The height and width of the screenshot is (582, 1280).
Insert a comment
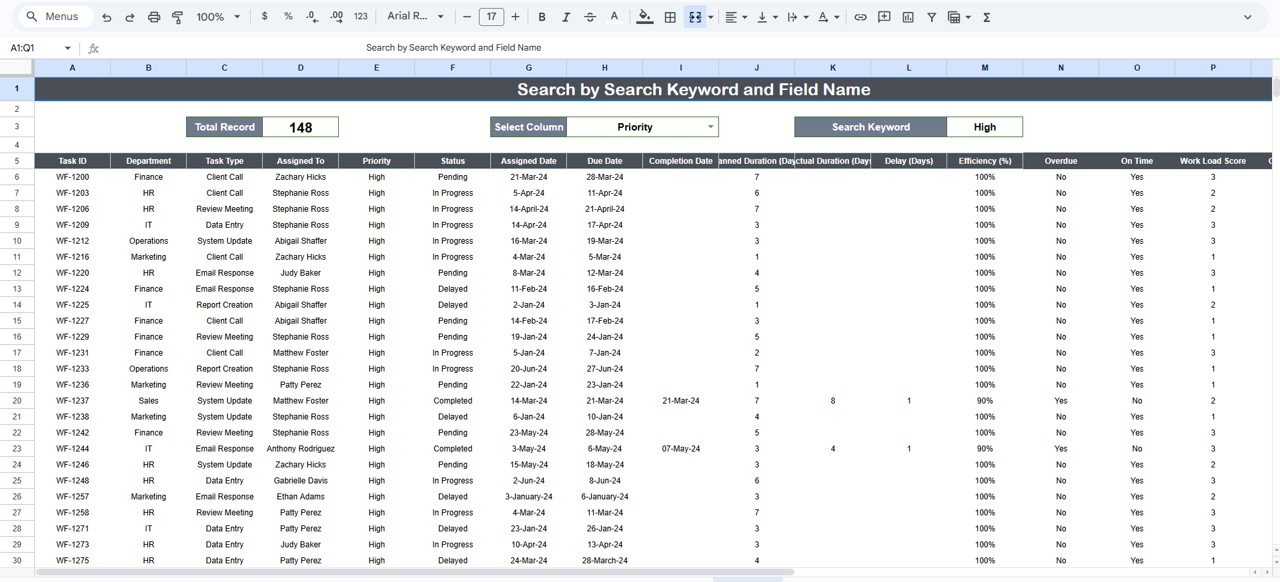(x=884, y=16)
